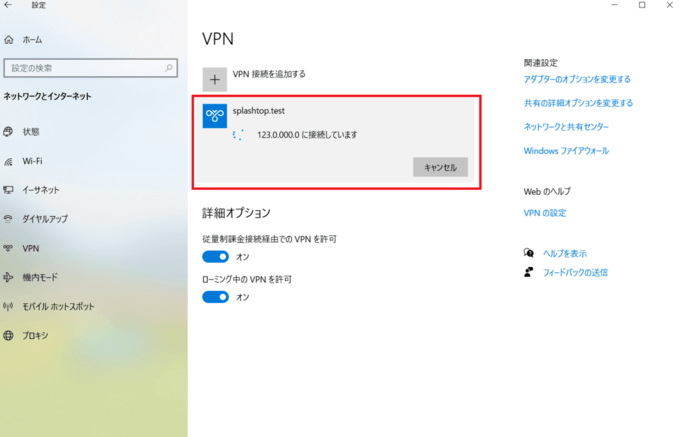Focus the 設定の検索 search box
The height and width of the screenshot is (437, 680).
tap(90, 68)
